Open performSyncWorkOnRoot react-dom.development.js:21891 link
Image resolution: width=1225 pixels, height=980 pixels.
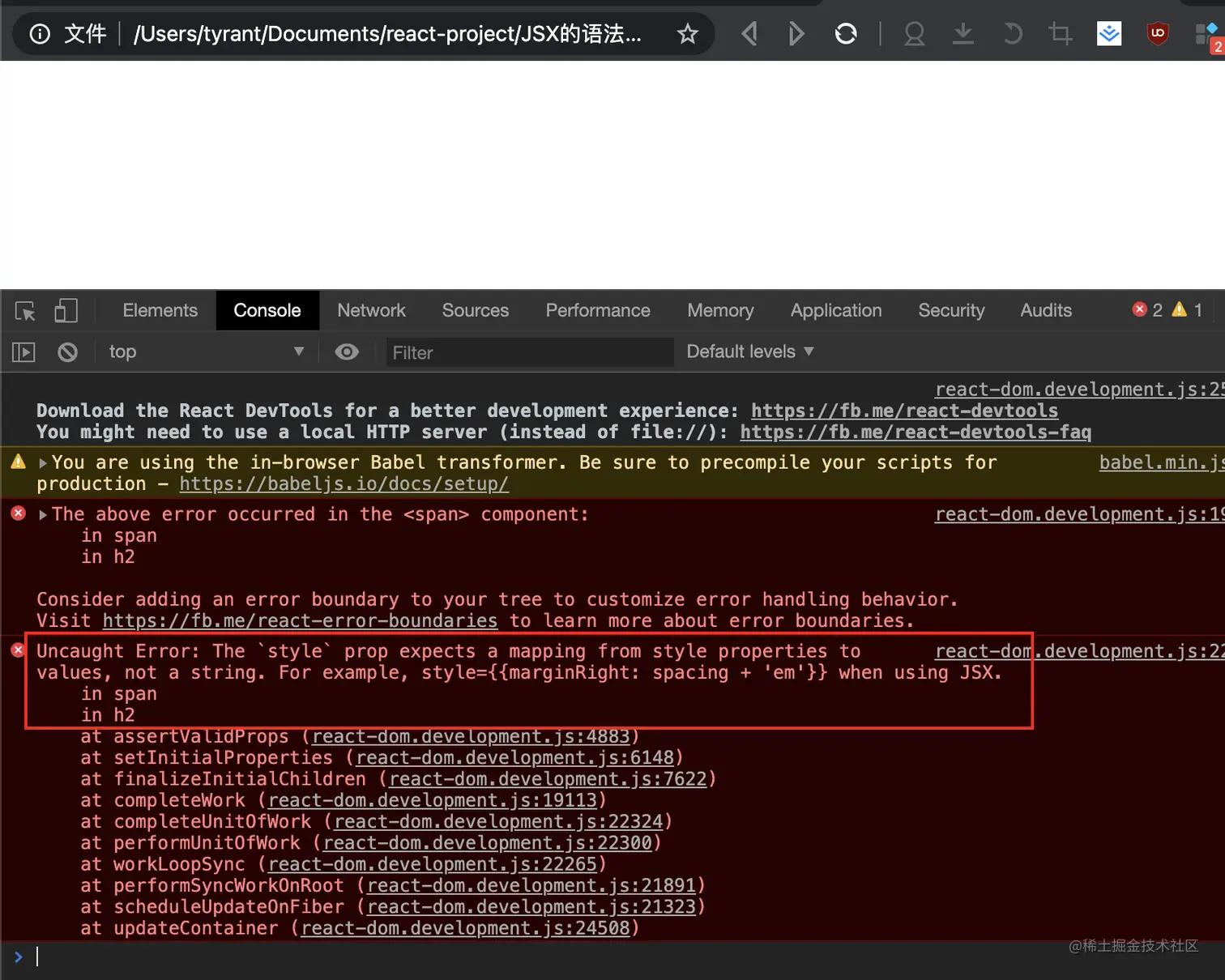pyautogui.click(x=531, y=886)
